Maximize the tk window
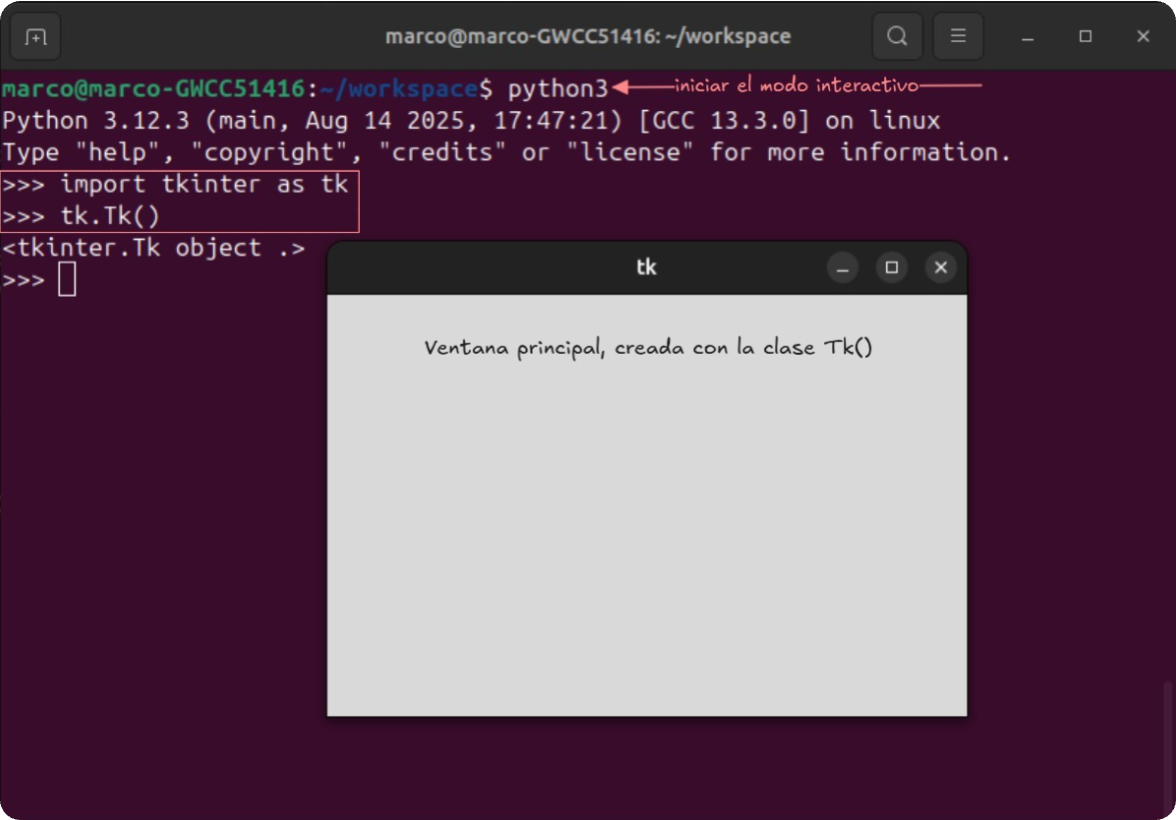This screenshot has width=1176, height=820. point(891,267)
